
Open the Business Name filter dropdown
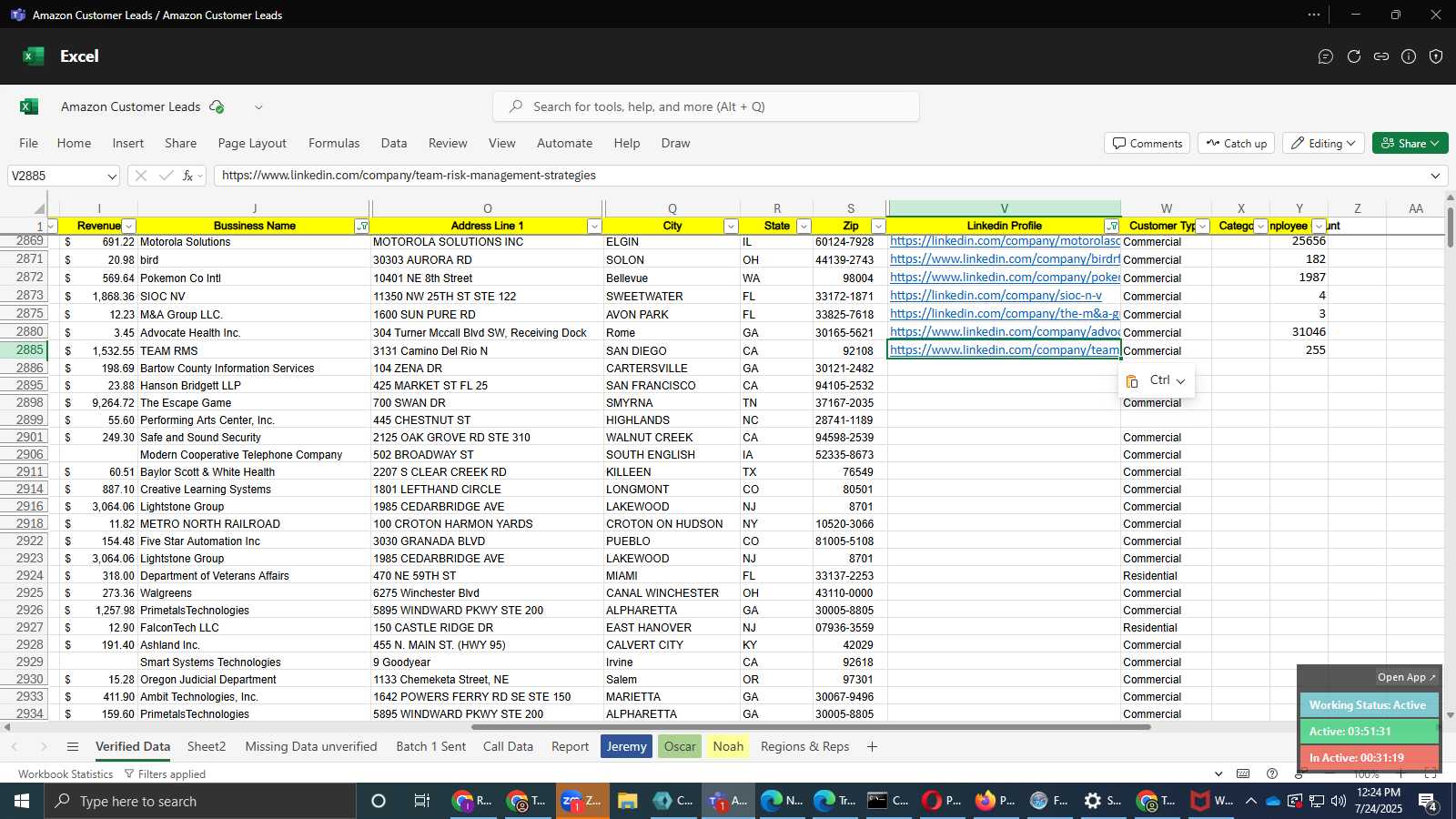[x=362, y=227]
